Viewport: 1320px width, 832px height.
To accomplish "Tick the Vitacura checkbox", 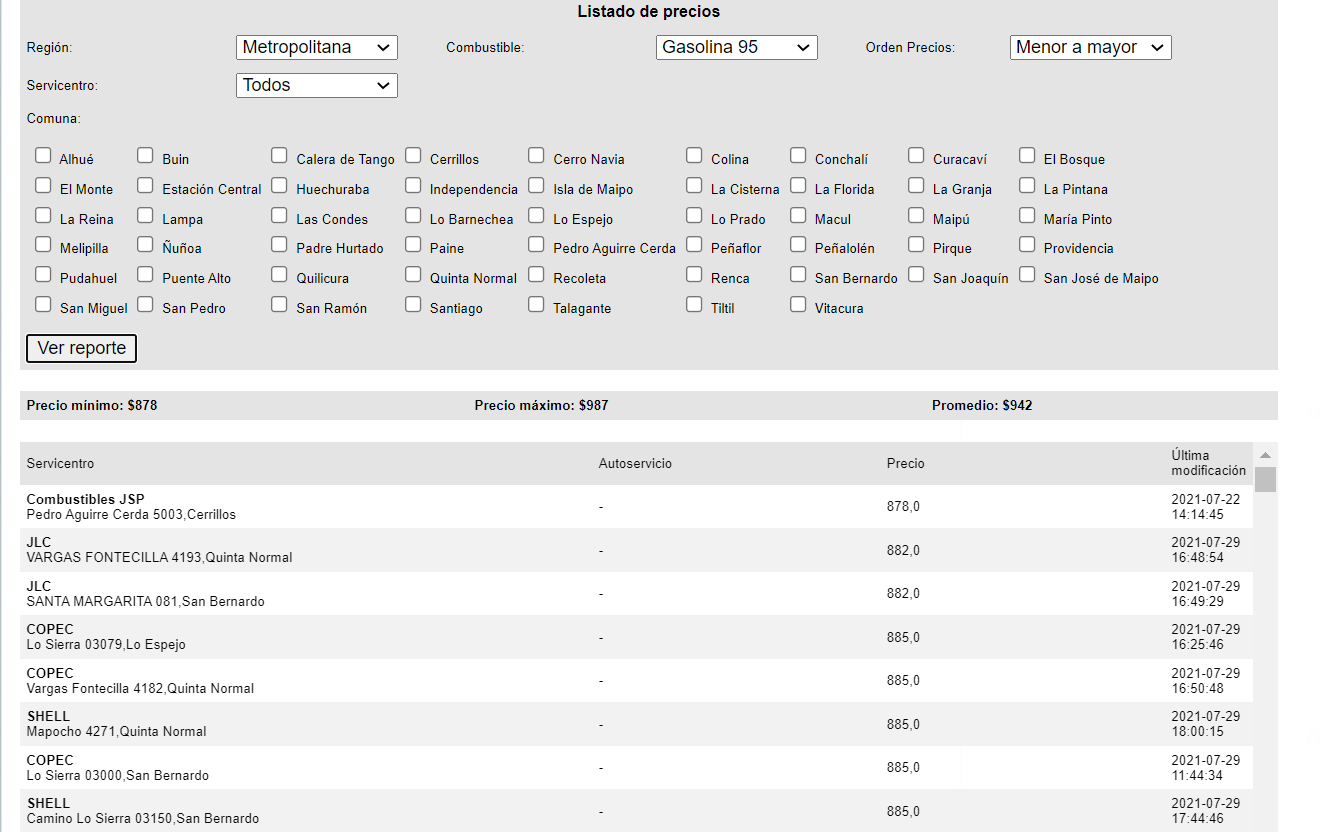I will click(x=798, y=305).
